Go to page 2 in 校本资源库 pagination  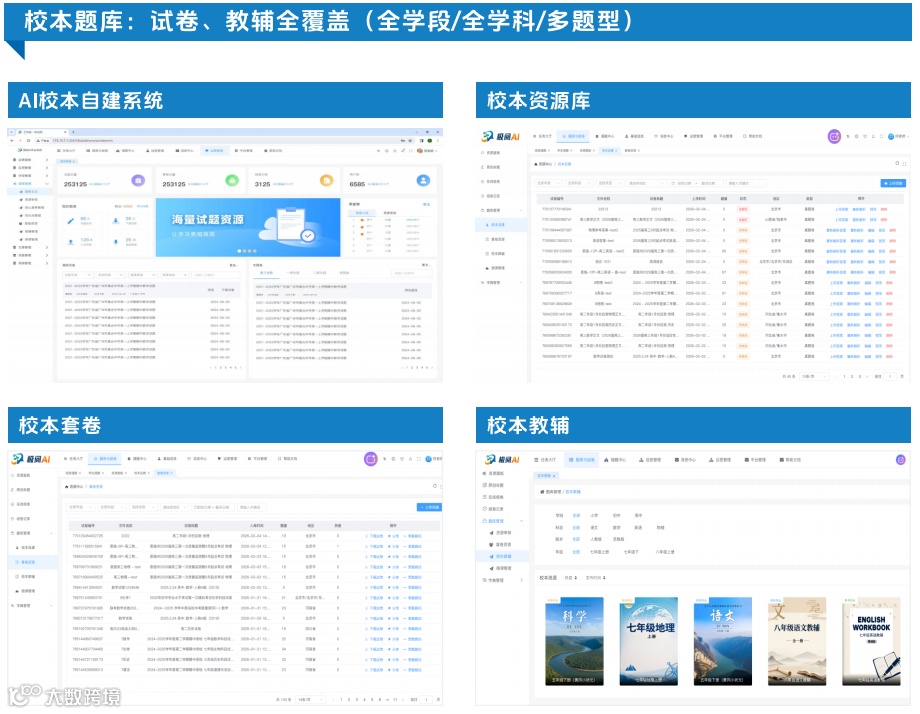click(x=852, y=376)
